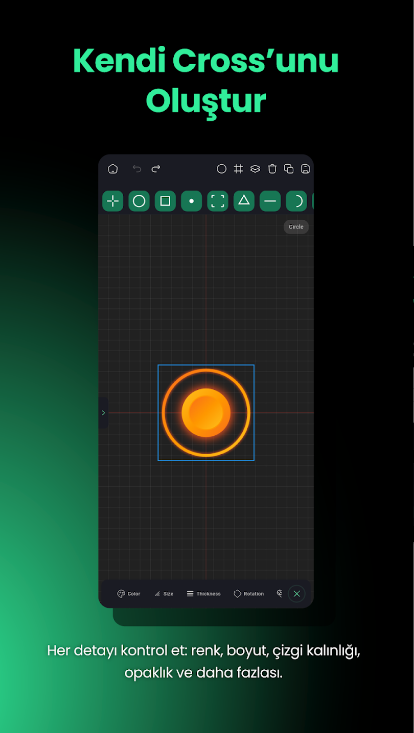Delete with the trash can icon
This screenshot has height=733, width=414.
[x=272, y=169]
